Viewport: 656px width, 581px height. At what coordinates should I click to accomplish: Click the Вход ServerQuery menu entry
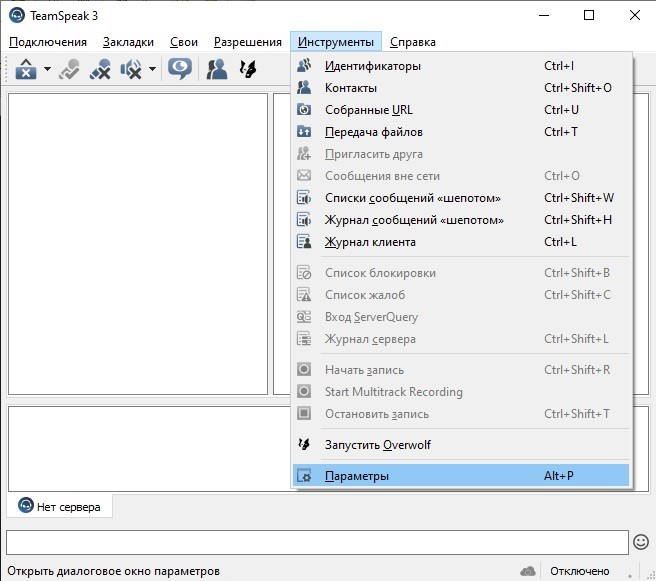[x=461, y=317]
